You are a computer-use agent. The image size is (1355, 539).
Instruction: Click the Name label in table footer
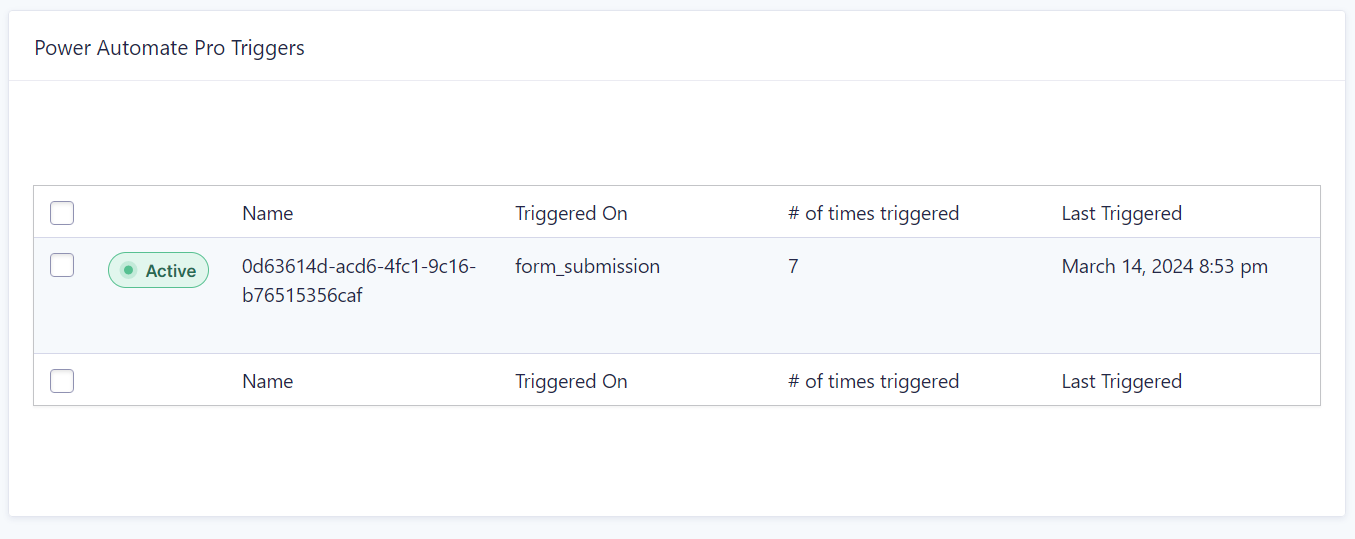tap(267, 381)
